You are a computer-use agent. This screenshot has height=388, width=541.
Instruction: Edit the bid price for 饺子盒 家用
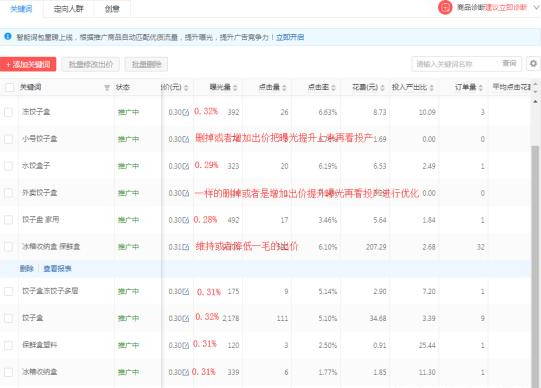[186, 220]
